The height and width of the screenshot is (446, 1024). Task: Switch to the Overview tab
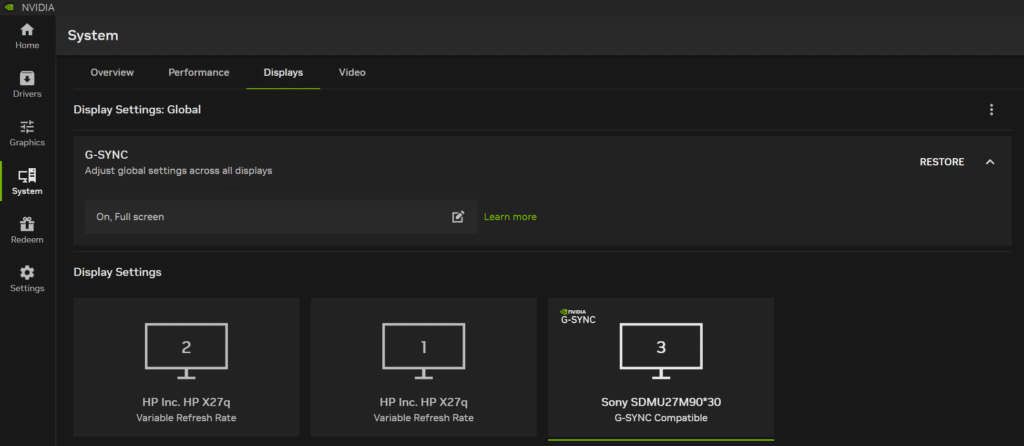point(112,72)
